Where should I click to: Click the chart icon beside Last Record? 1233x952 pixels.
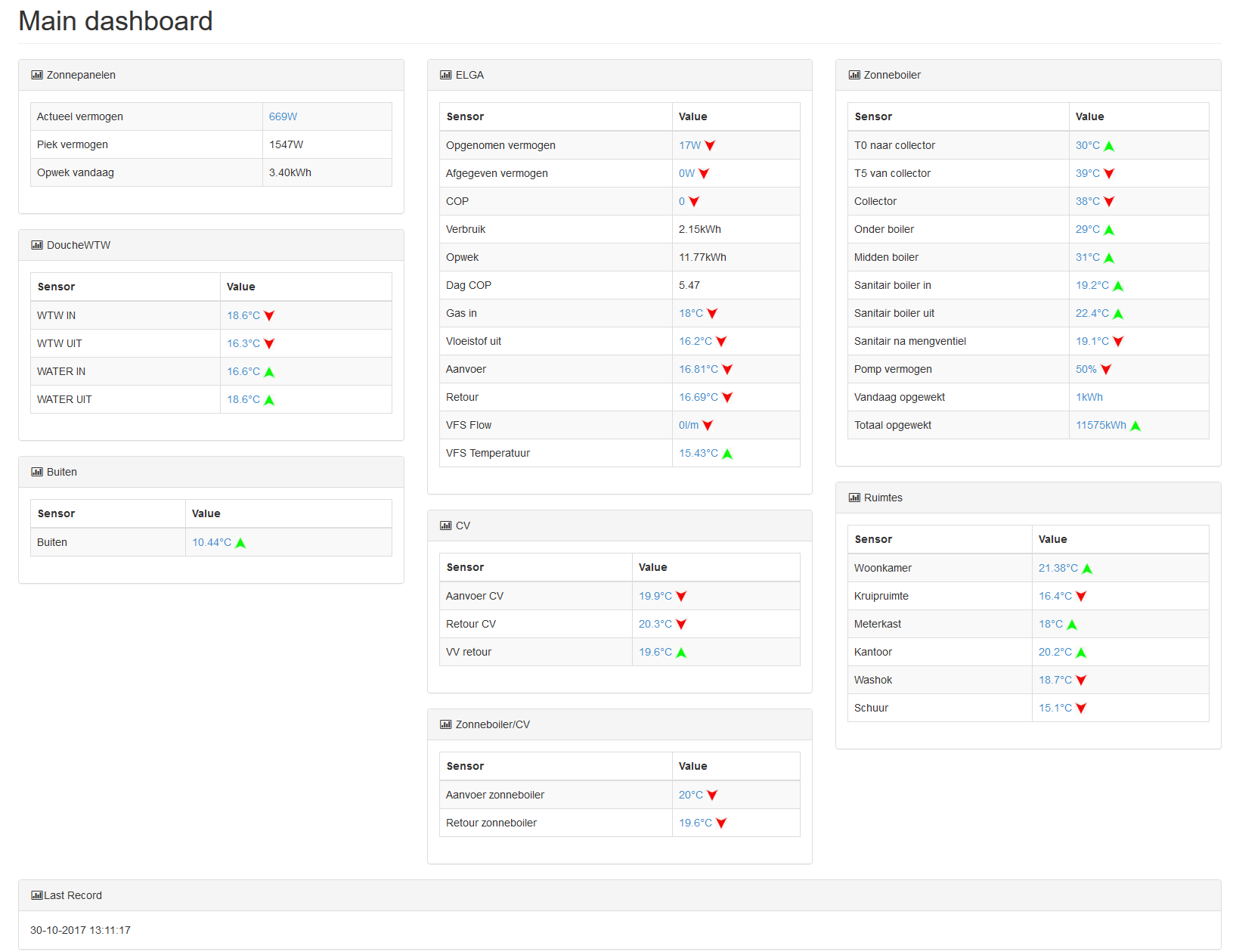[x=36, y=895]
